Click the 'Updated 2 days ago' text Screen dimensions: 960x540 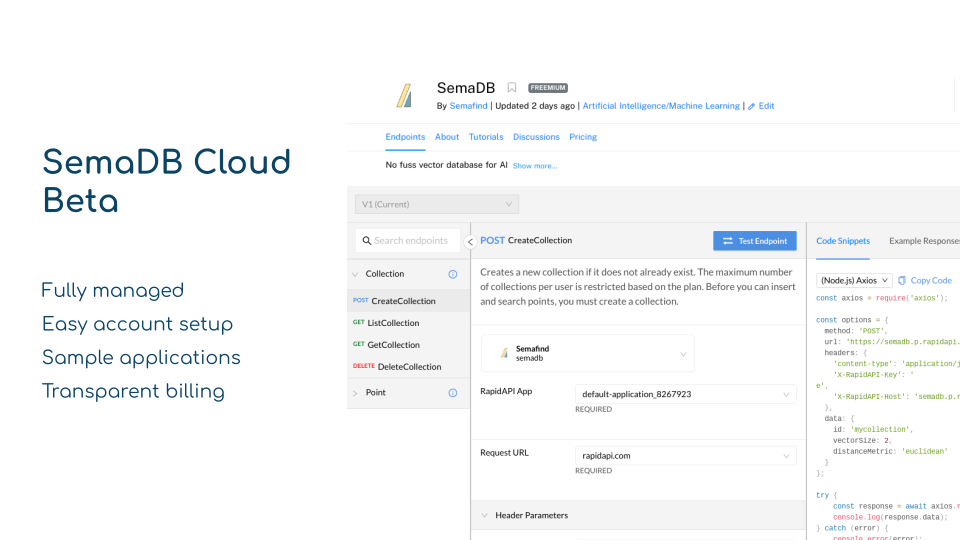tap(535, 106)
